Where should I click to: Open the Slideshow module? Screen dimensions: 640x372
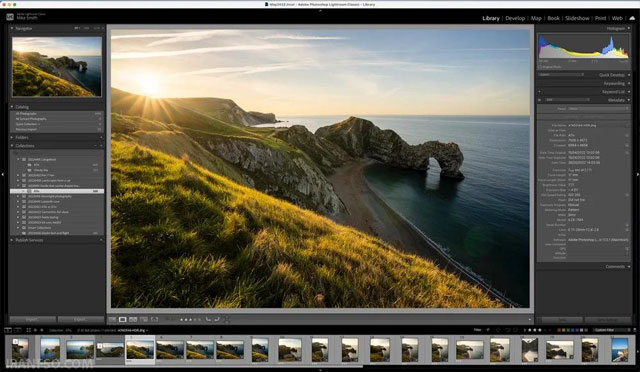(x=577, y=18)
